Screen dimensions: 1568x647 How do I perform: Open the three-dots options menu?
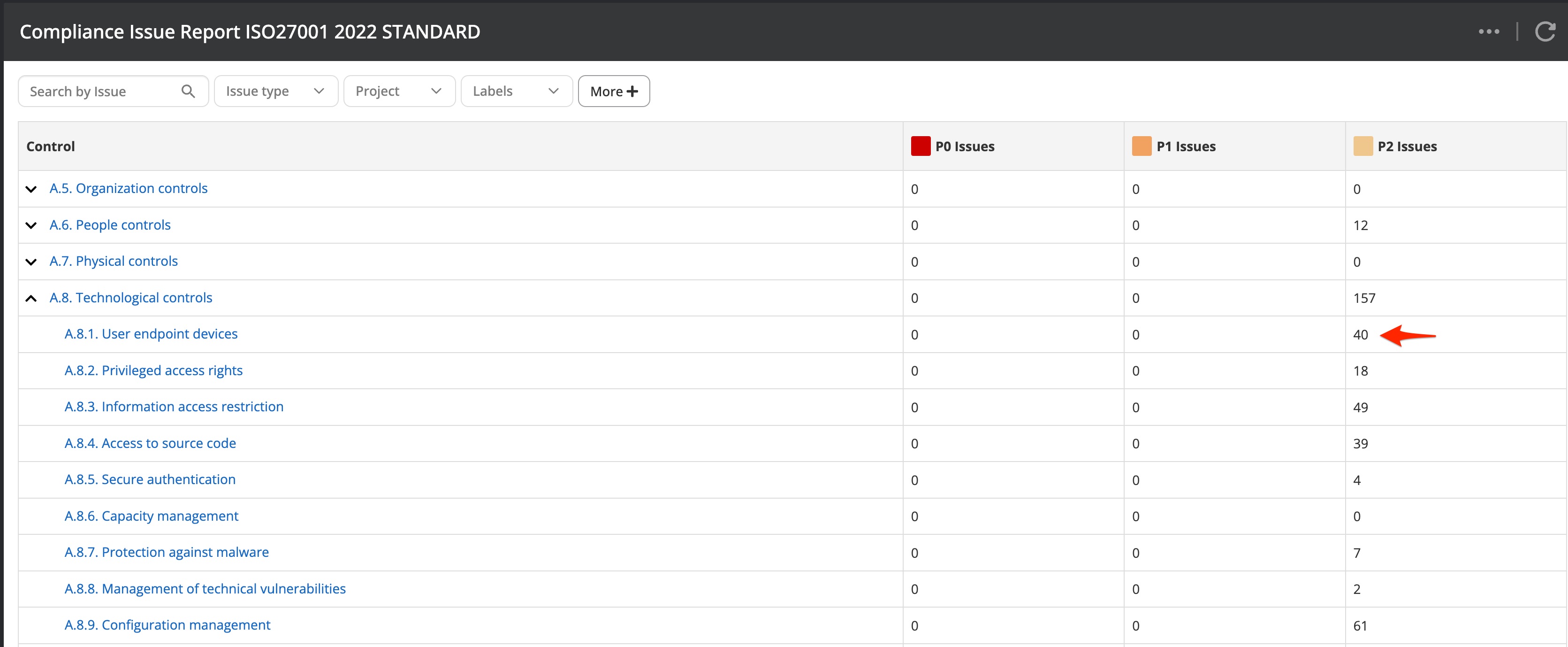click(1489, 31)
